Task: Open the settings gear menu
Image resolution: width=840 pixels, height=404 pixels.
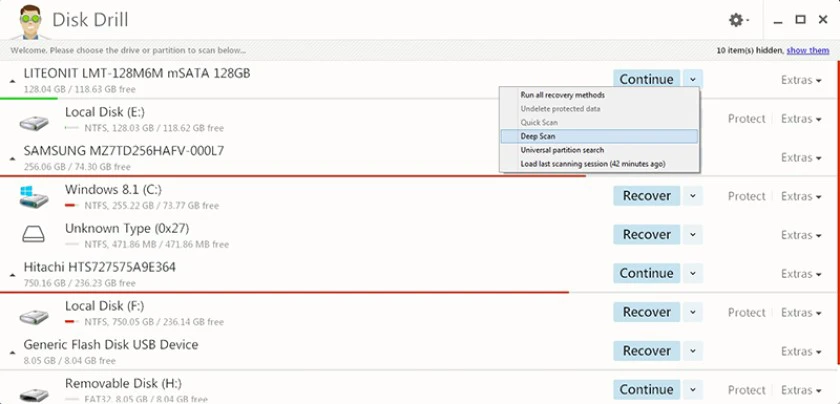Action: 738,20
